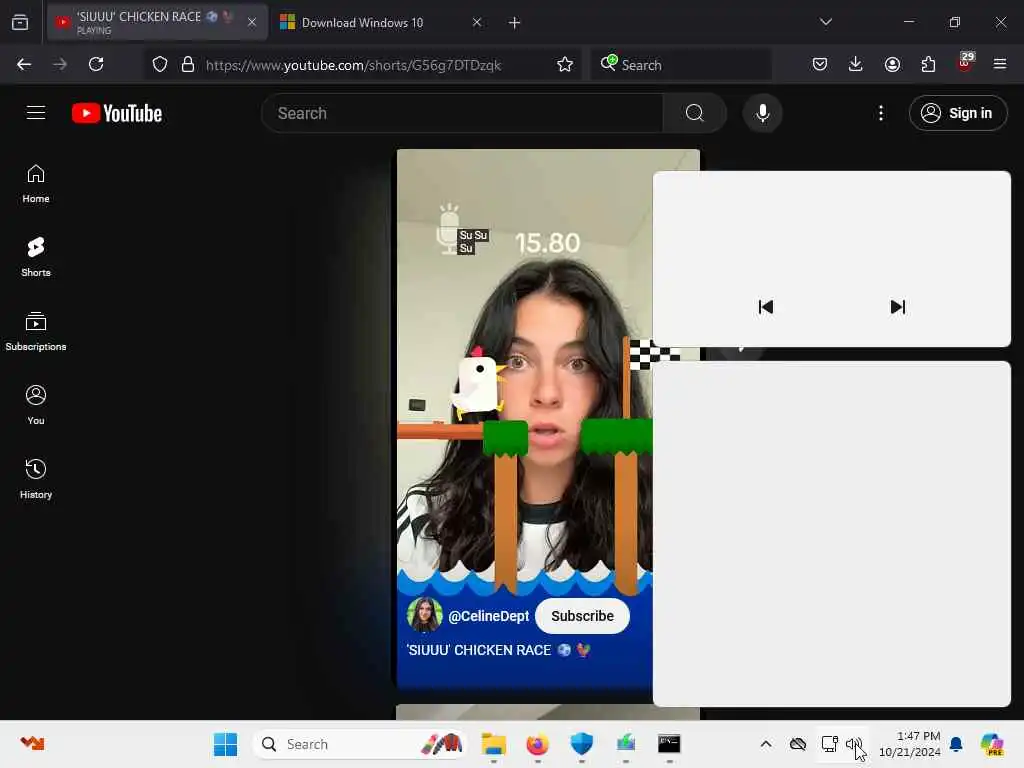This screenshot has height=768, width=1024.
Task: Reload the current page
Action: [x=96, y=64]
